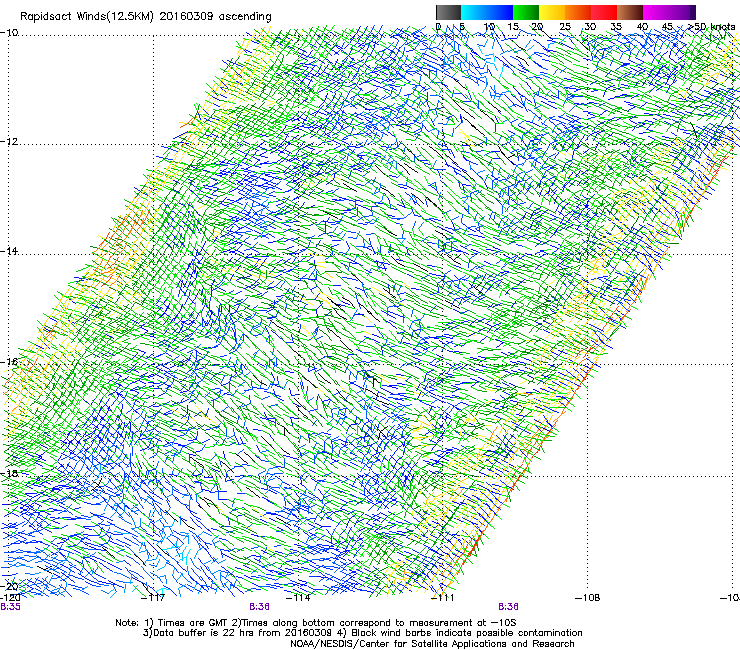The height and width of the screenshot is (650, 740).
Task: Click the brown 35–40 knots legend swatch
Action: point(630,12)
